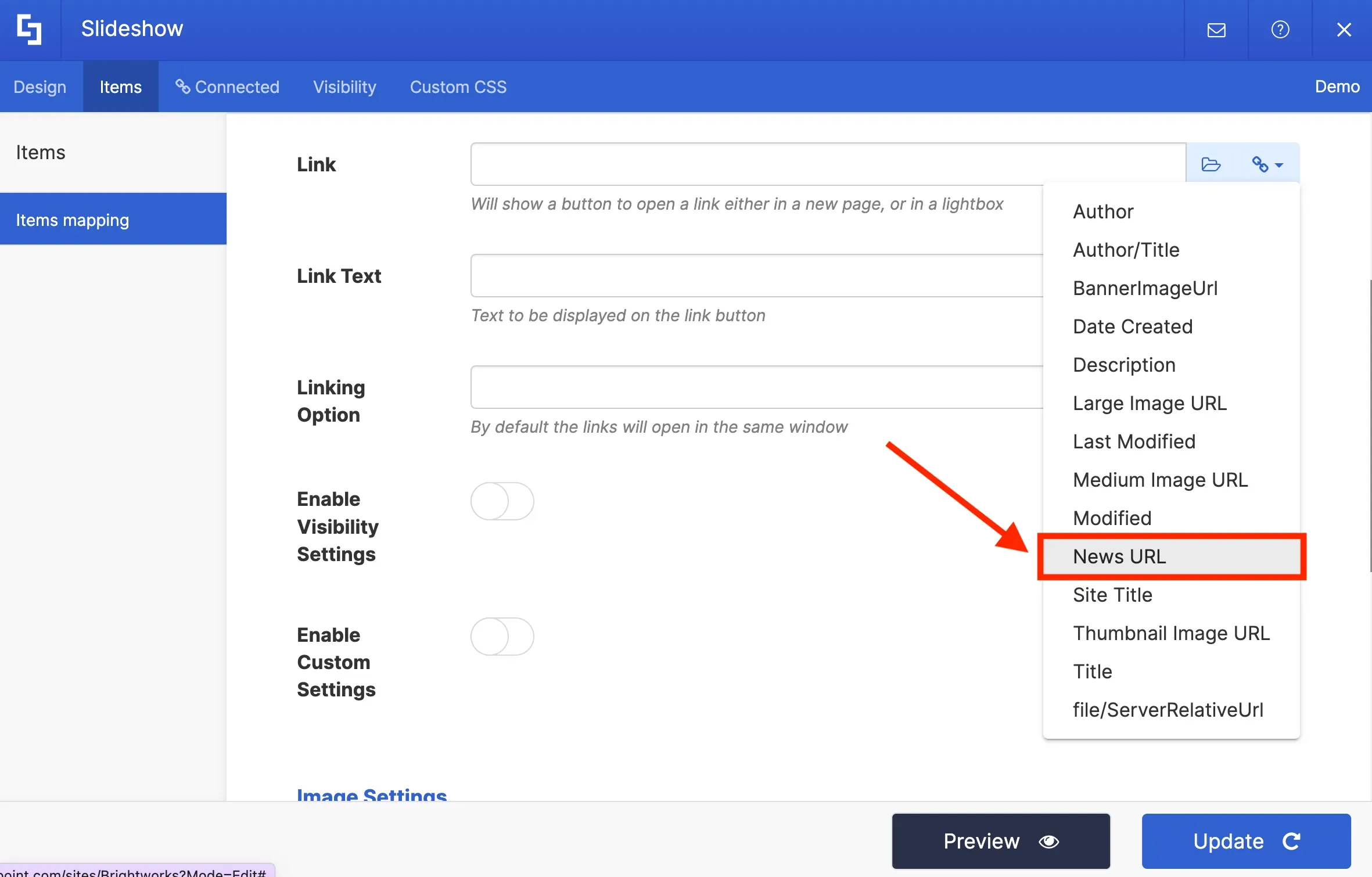Image resolution: width=1372 pixels, height=877 pixels.
Task: Toggle Enable Custom Settings switch
Action: 502,637
